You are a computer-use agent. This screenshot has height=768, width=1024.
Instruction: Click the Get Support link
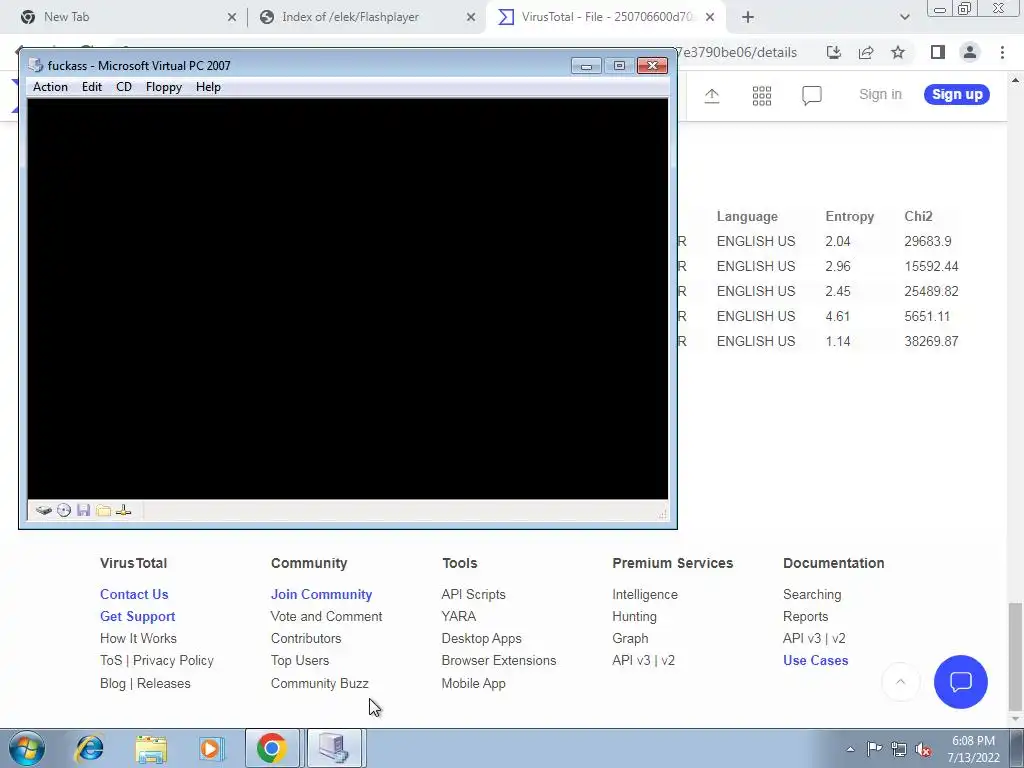click(x=137, y=616)
